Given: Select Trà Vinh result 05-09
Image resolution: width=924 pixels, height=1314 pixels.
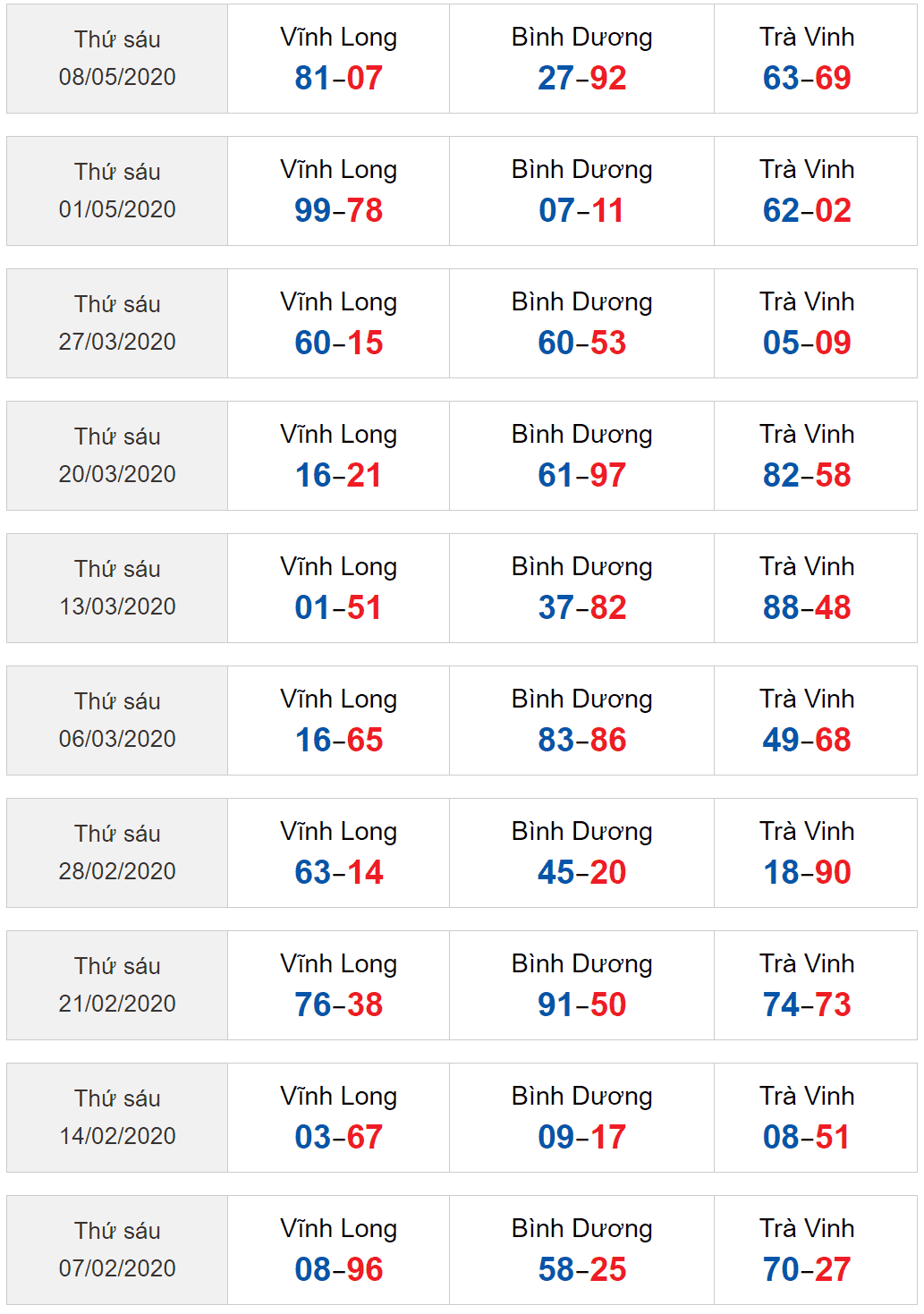Looking at the screenshot, I should [x=807, y=343].
